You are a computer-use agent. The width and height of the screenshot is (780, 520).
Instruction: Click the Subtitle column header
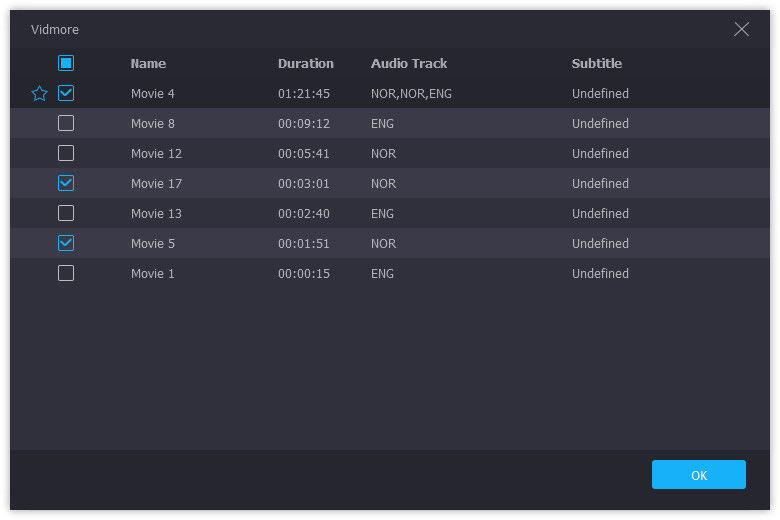coord(596,63)
